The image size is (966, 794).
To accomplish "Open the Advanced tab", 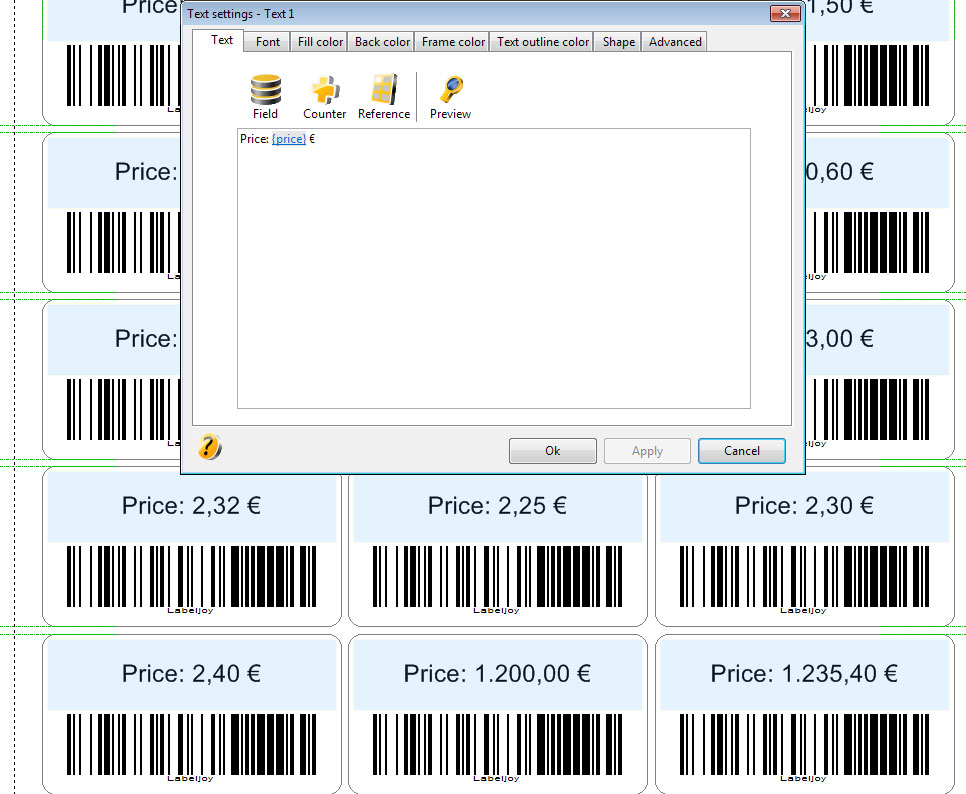I will [675, 42].
